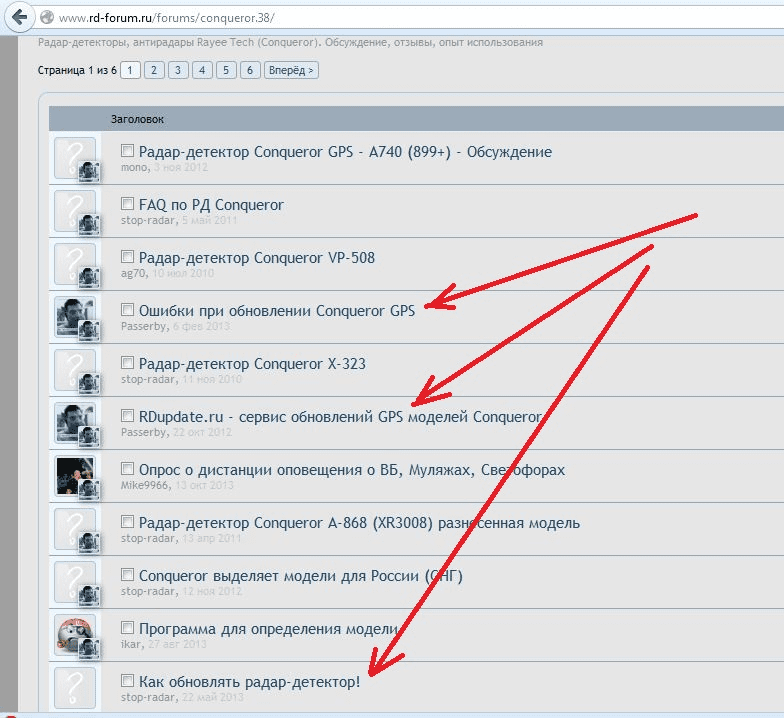Click avatar beside Как обновлять радар-детектор
Viewport: 784px width, 718px height.
pyautogui.click(x=75, y=688)
